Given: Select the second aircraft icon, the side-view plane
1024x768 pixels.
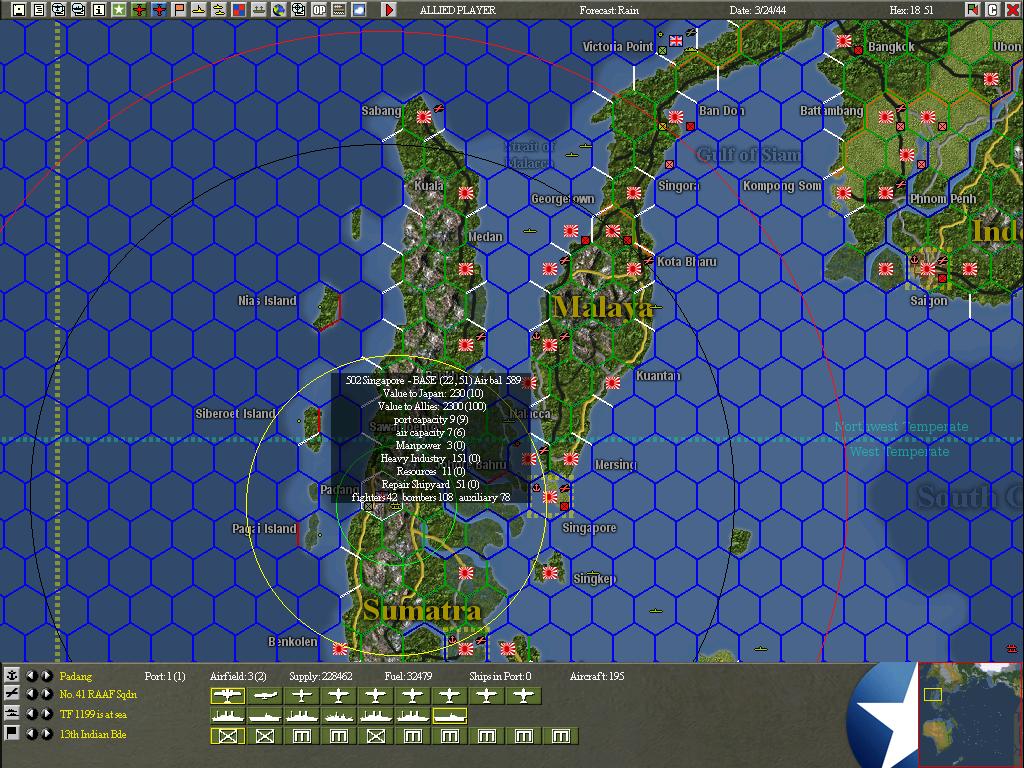Looking at the screenshot, I should tap(264, 696).
